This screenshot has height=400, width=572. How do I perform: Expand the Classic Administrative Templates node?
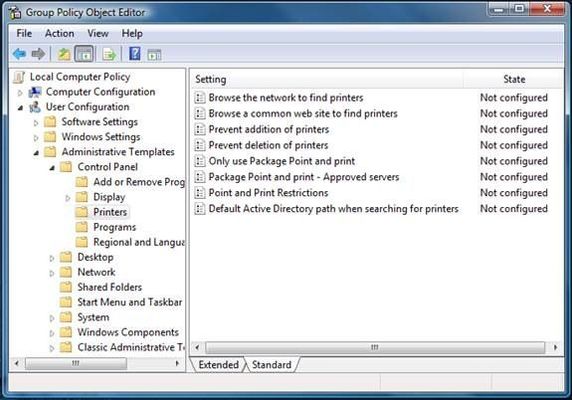tap(52, 348)
